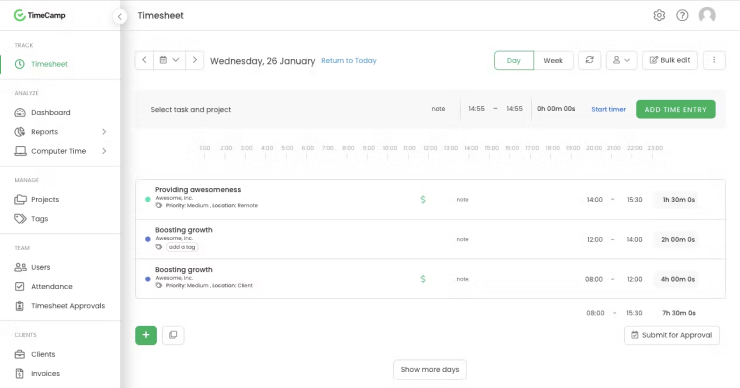The height and width of the screenshot is (388, 740).
Task: Click Submit for Approval button
Action: coord(672,335)
